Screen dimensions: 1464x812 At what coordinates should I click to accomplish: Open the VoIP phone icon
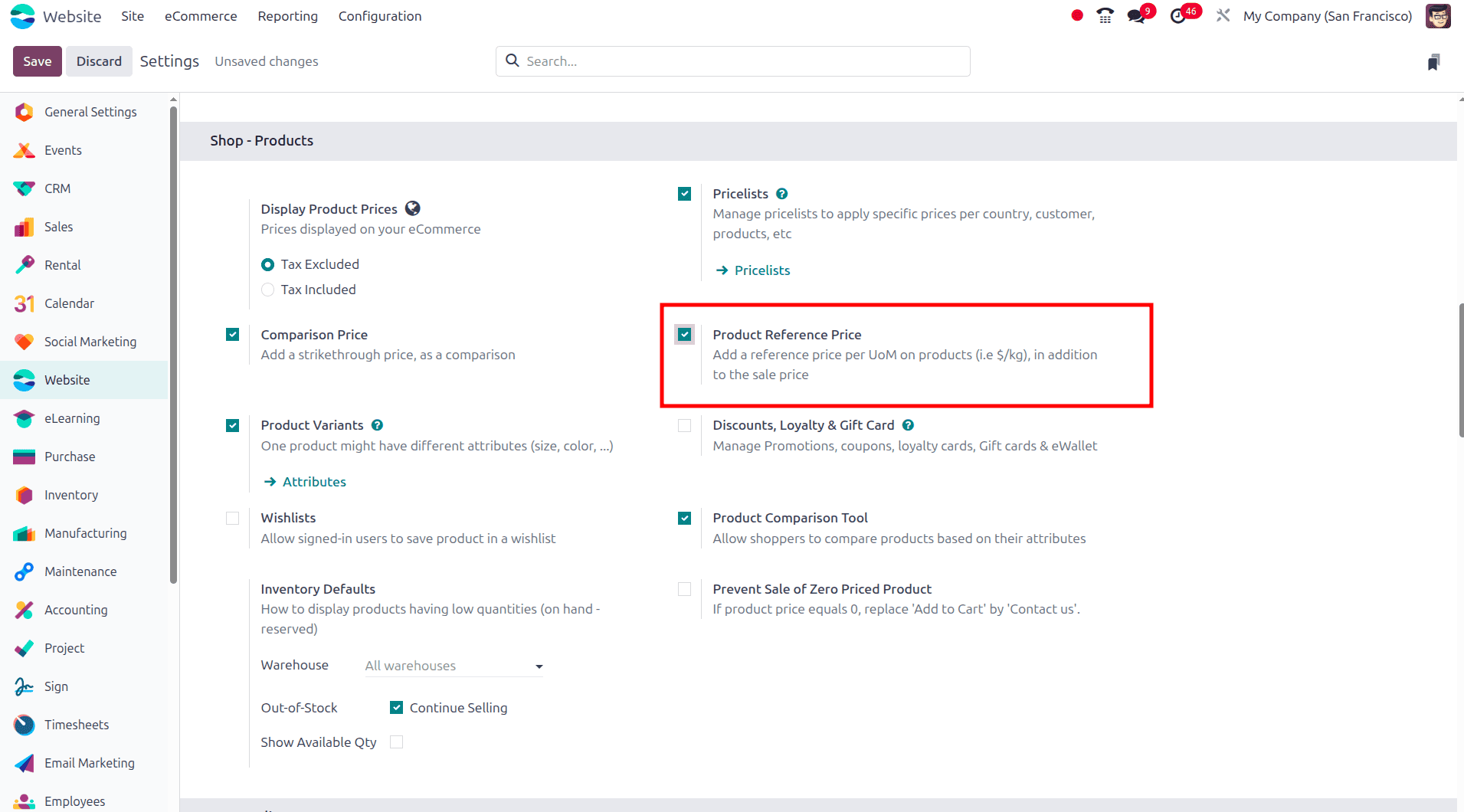1105,15
